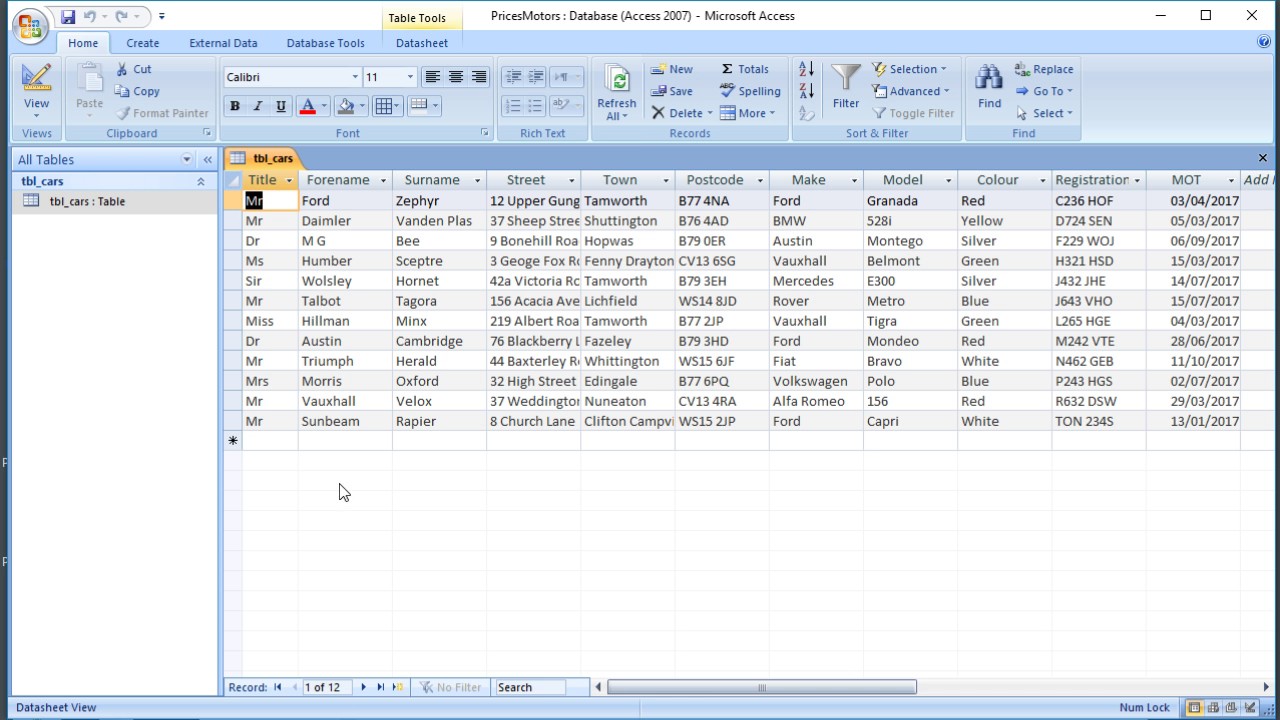This screenshot has width=1280, height=720.
Task: Switch to the Create ribbon tab
Action: [142, 43]
